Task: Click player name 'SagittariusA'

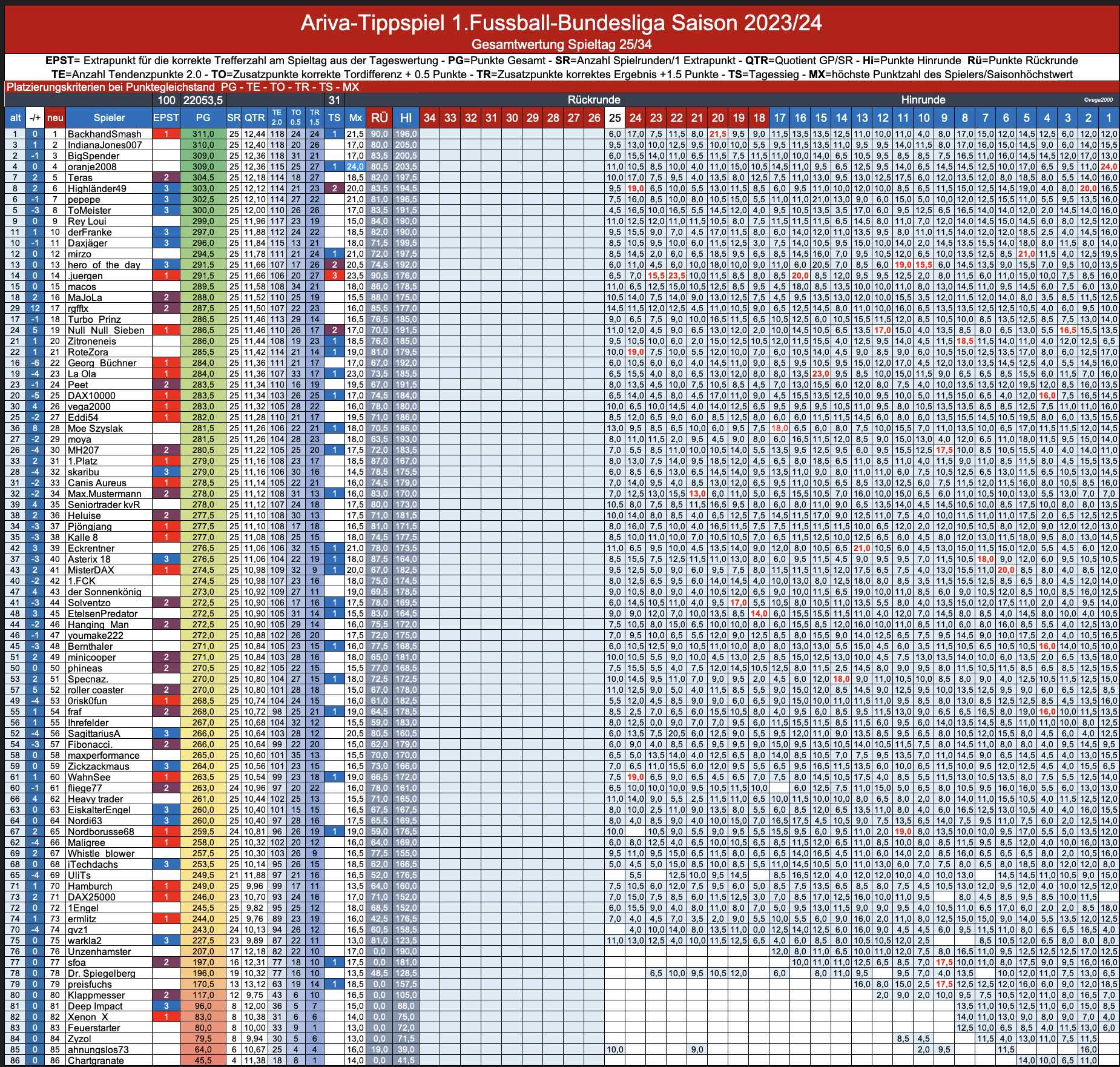Action: 94,733
